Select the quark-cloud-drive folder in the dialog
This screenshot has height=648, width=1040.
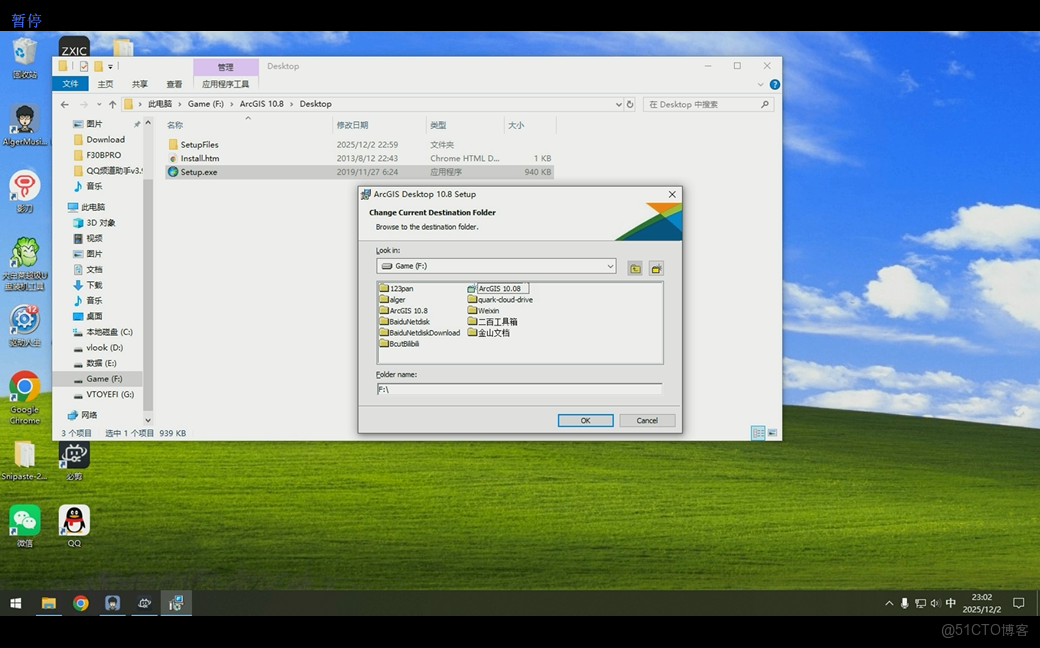[504, 299]
